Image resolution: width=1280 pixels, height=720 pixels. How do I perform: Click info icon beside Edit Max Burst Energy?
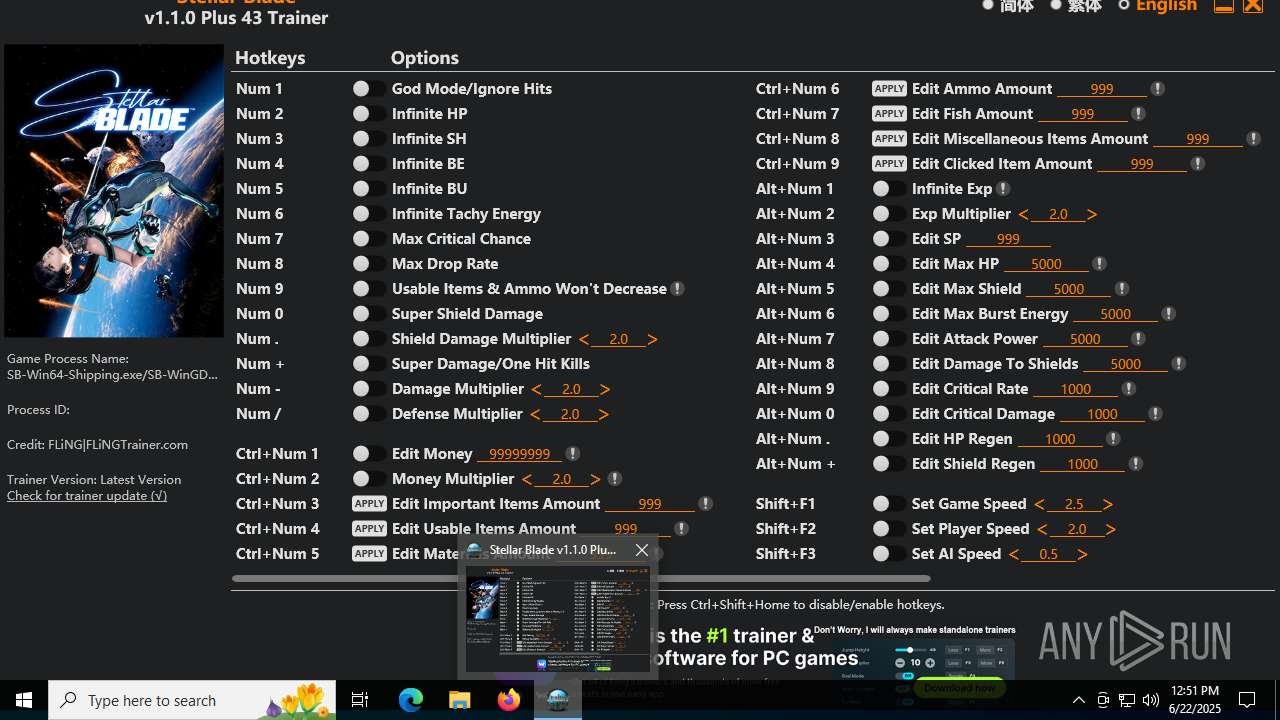(x=1168, y=314)
